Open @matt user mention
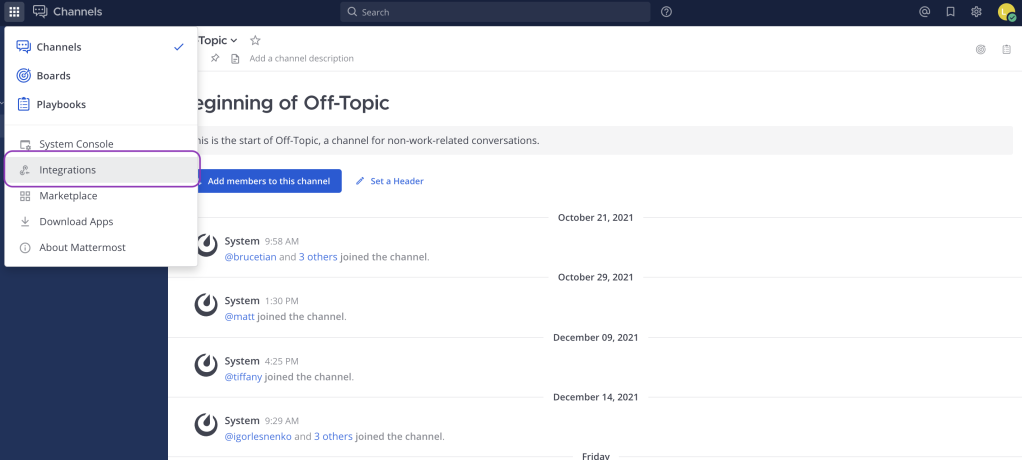Image resolution: width=1022 pixels, height=460 pixels. (x=239, y=317)
